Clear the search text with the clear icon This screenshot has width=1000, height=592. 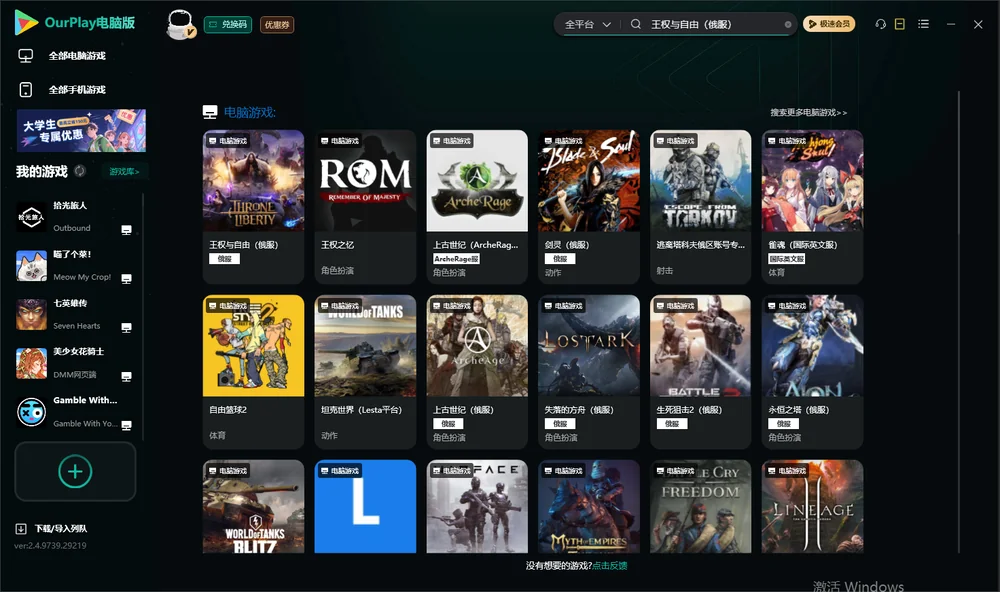[x=788, y=24]
